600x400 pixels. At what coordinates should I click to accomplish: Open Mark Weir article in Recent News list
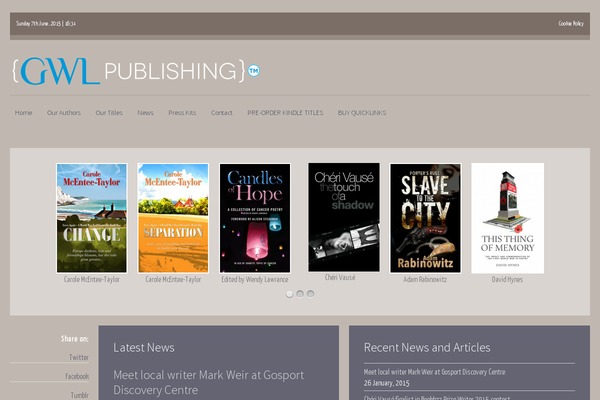point(434,372)
